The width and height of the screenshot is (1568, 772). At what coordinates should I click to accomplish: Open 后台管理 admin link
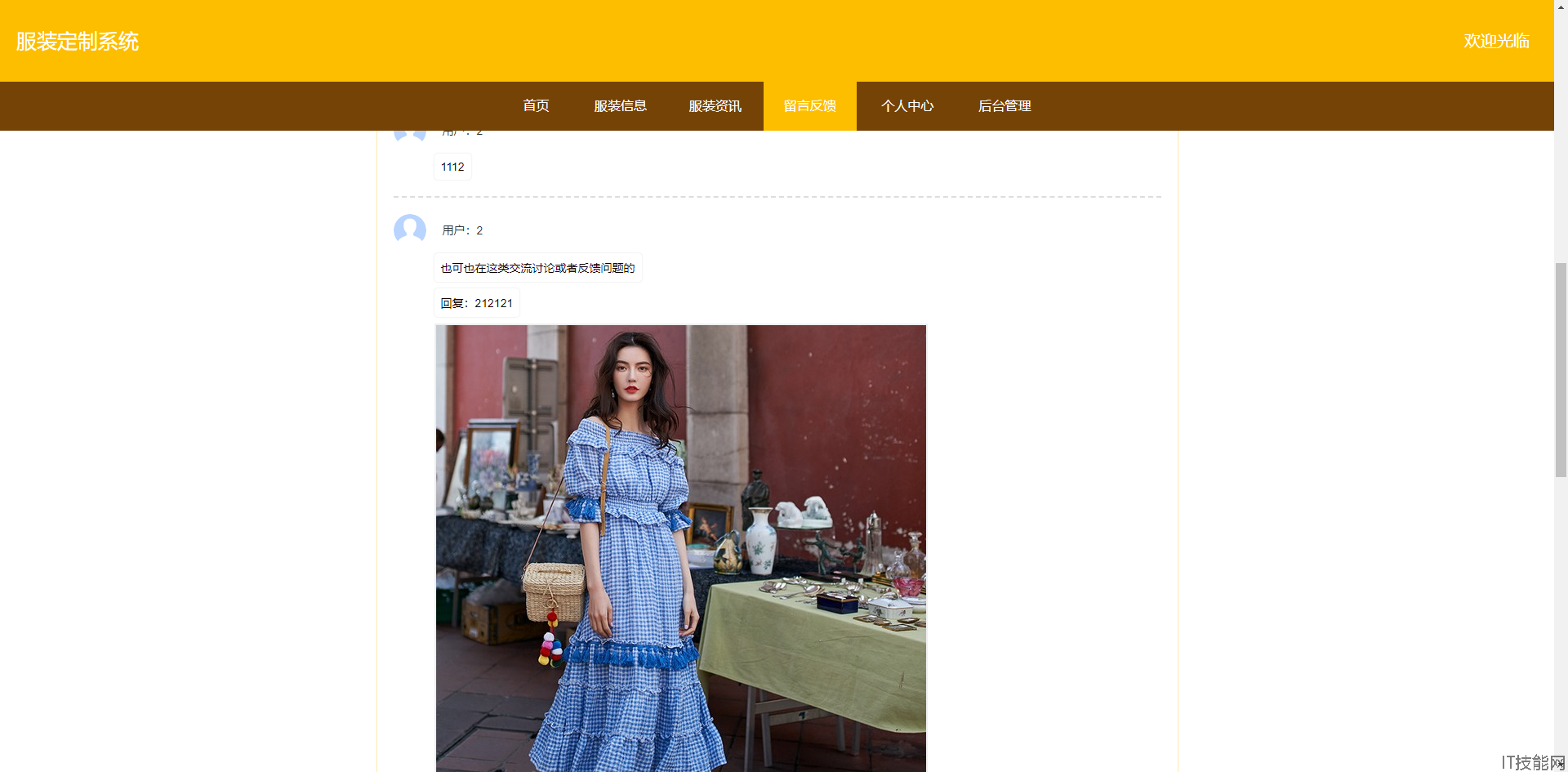[x=1004, y=106]
